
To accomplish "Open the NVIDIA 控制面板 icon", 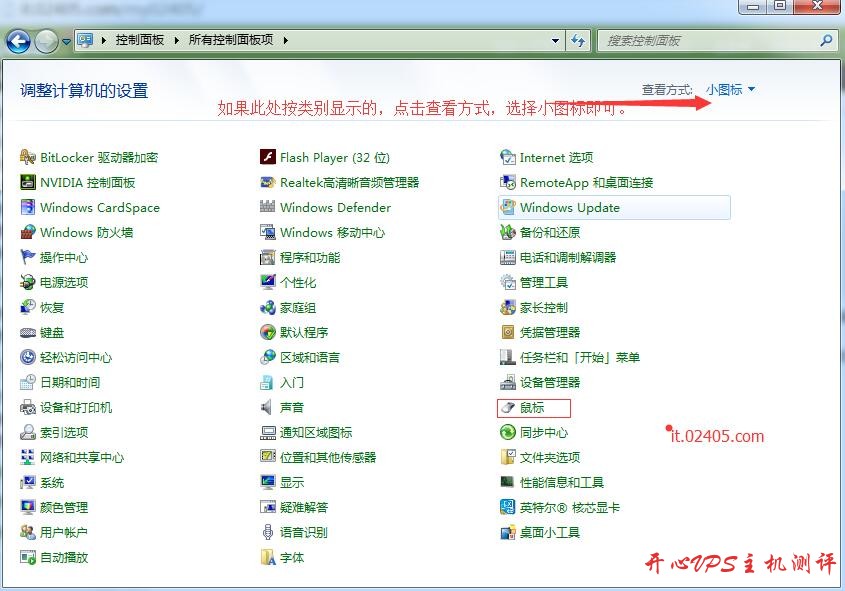I will coord(27,182).
